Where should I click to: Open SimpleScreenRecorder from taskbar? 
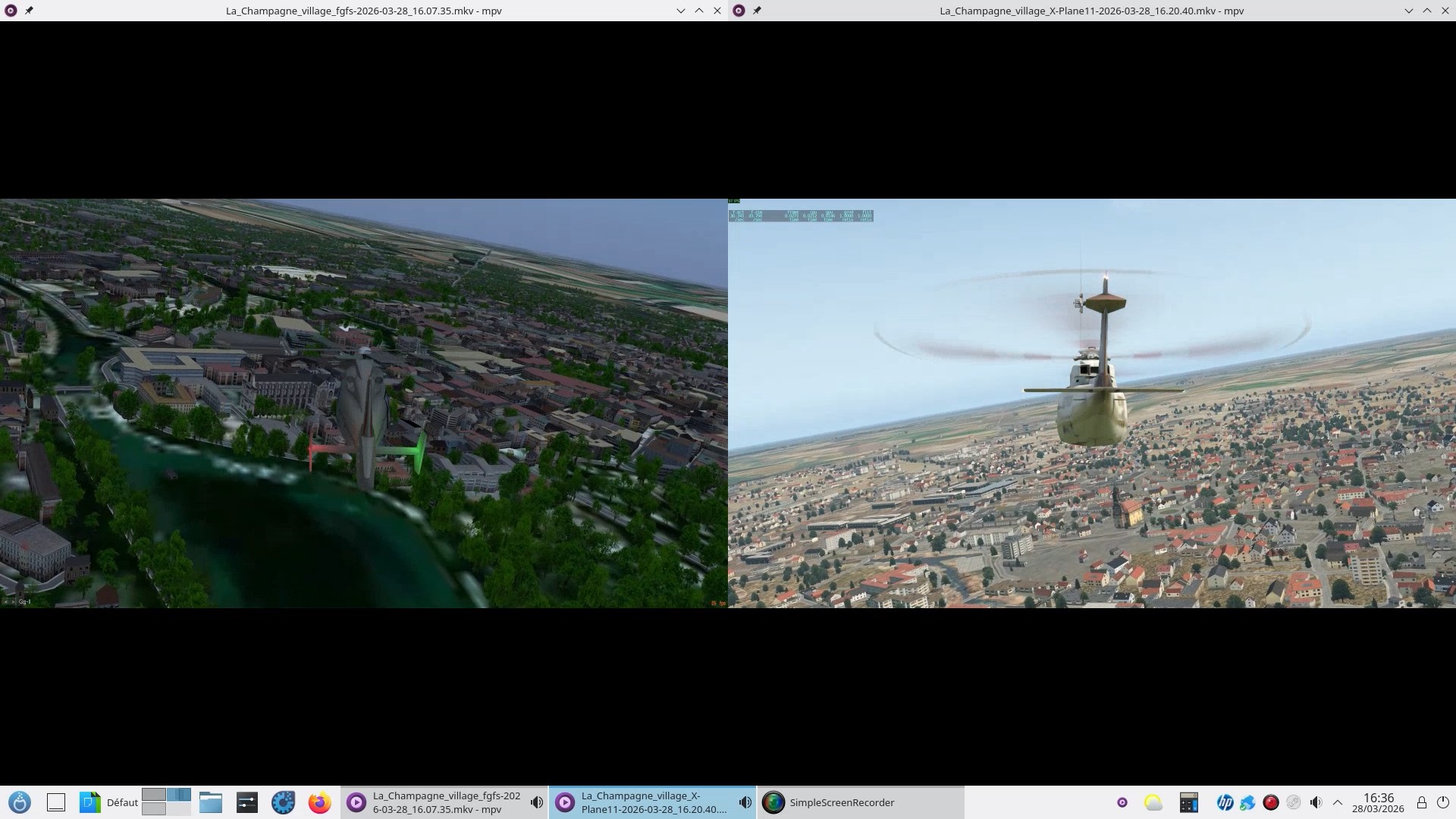pyautogui.click(x=842, y=802)
